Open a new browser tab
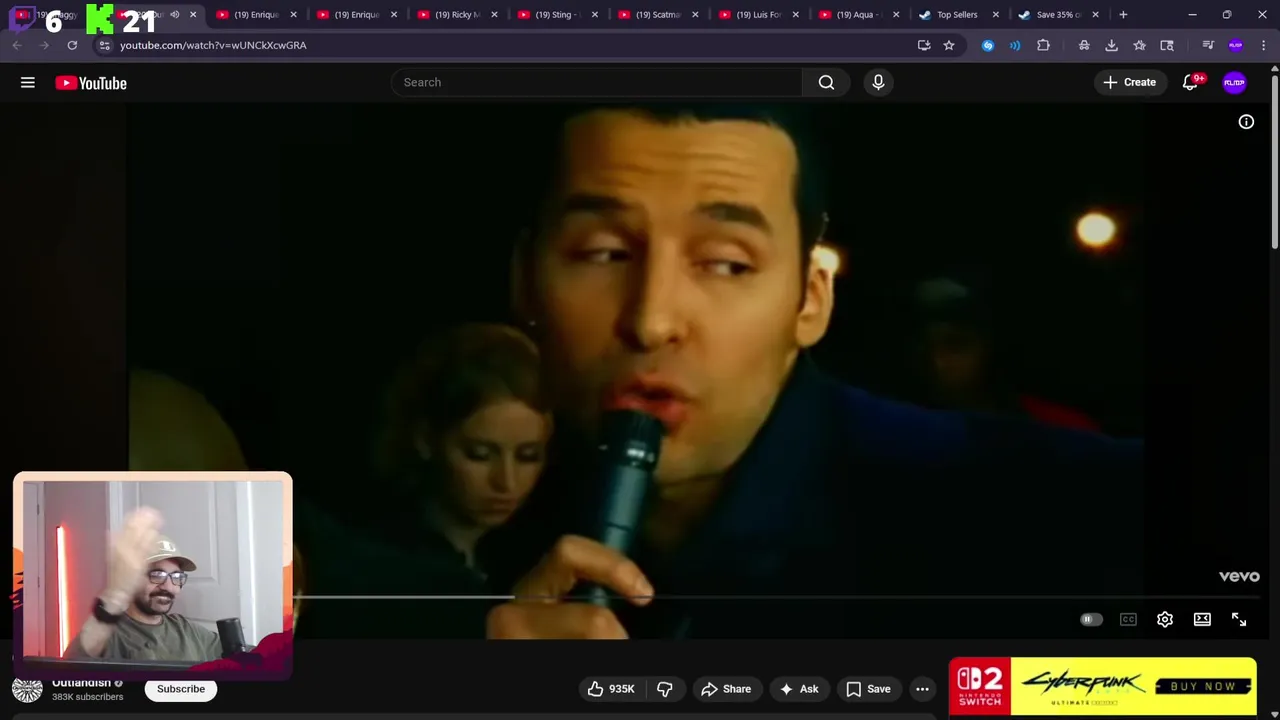 pyautogui.click(x=1123, y=15)
